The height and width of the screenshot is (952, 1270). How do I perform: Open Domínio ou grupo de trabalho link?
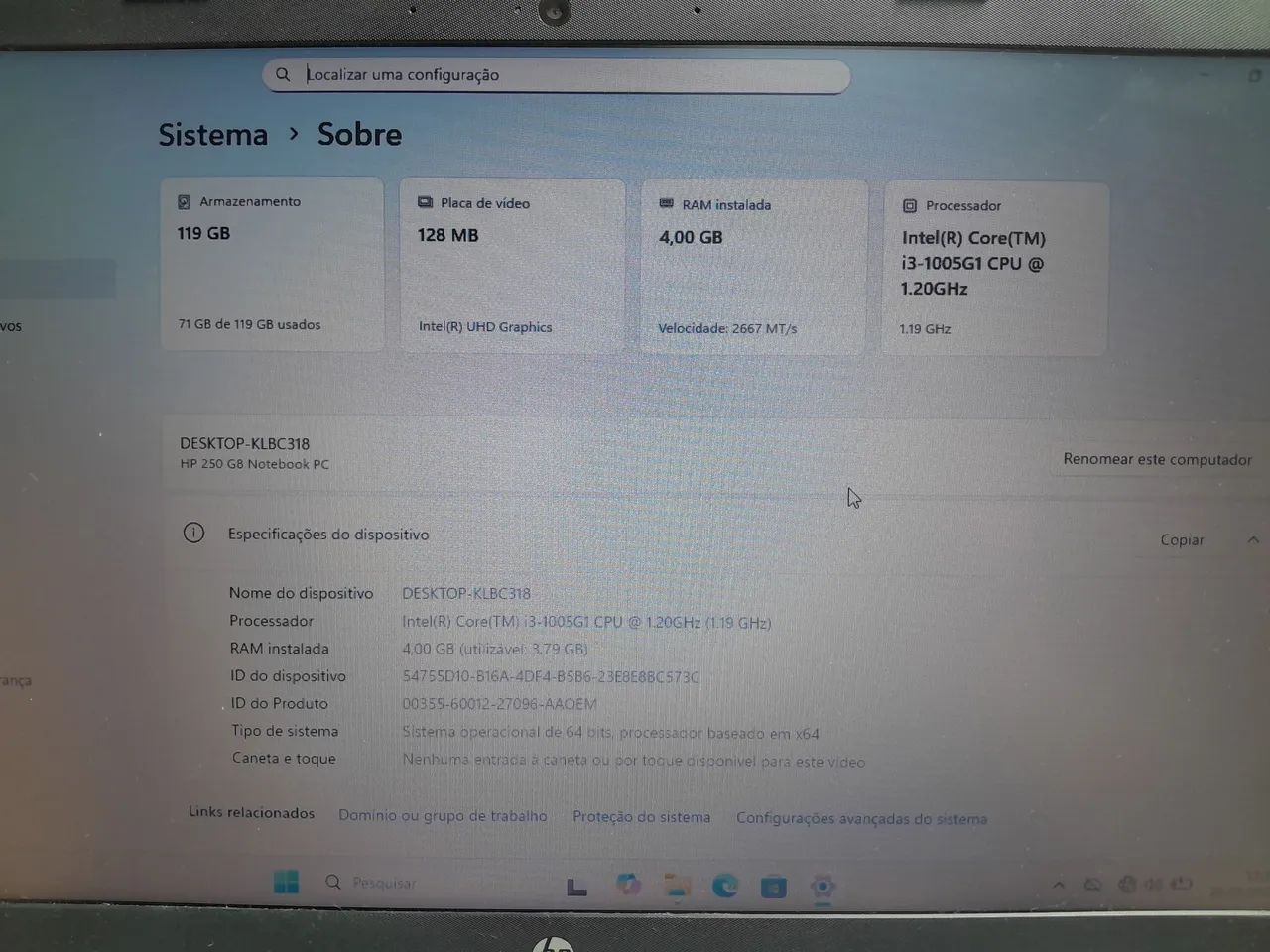pos(443,815)
